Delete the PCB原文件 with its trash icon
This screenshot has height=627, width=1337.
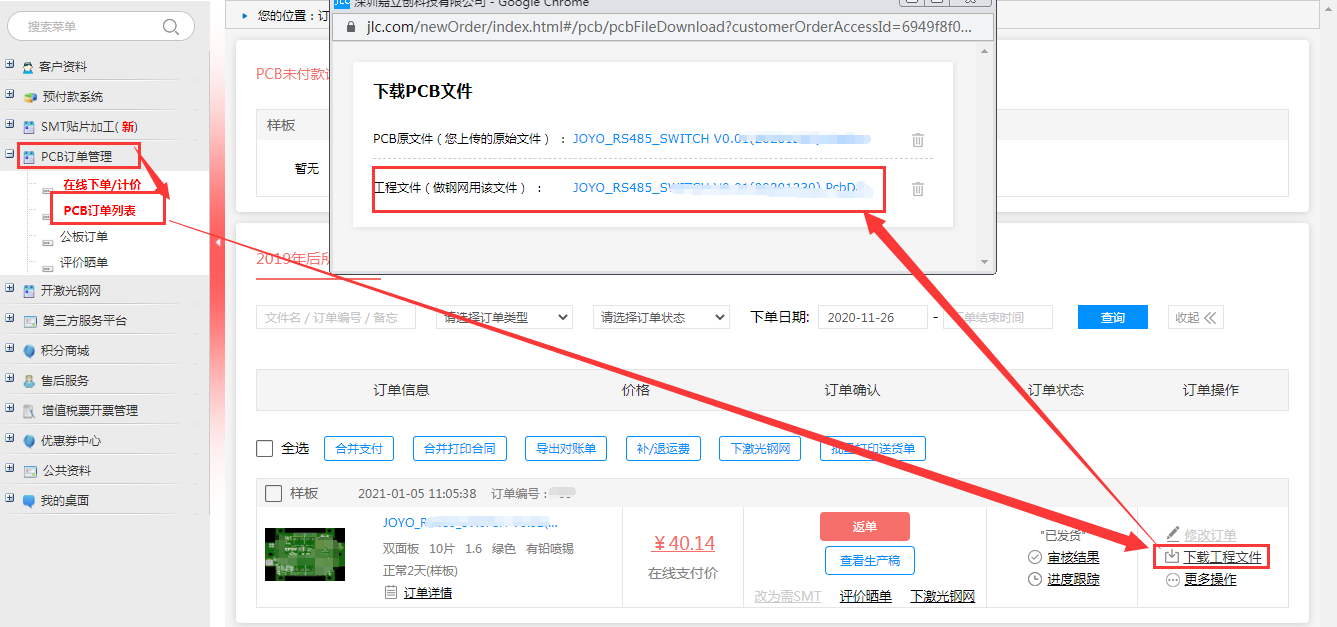click(x=918, y=140)
